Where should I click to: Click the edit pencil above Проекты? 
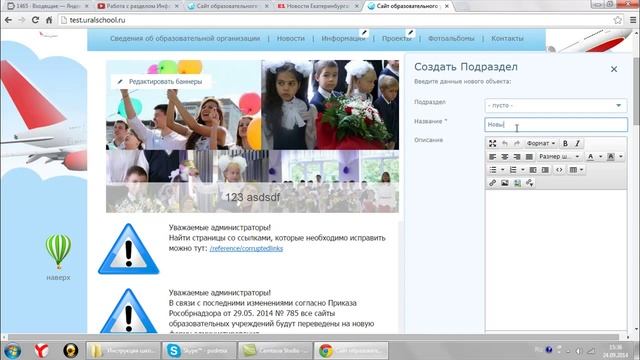(x=410, y=32)
